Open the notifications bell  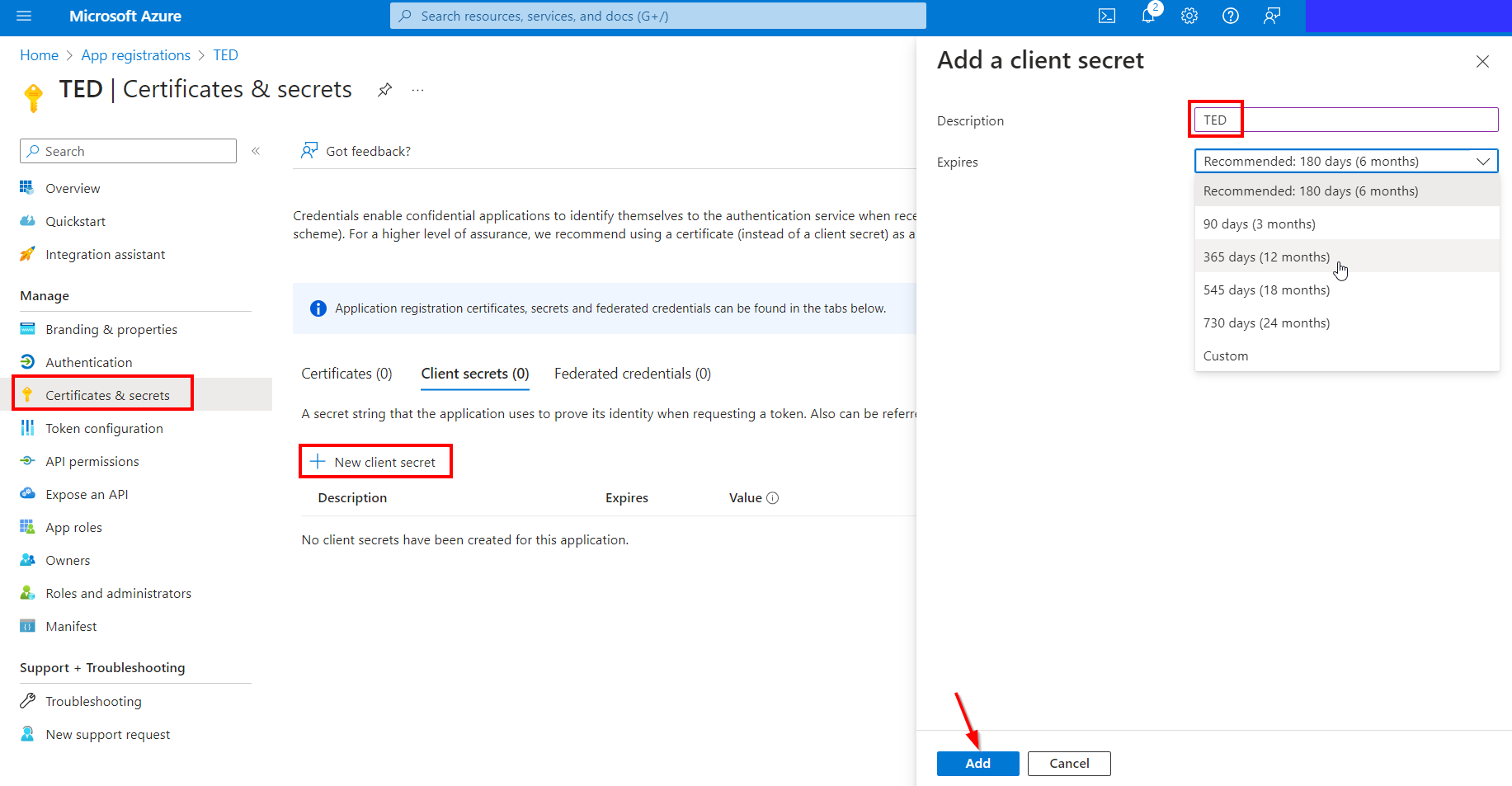pos(1148,16)
